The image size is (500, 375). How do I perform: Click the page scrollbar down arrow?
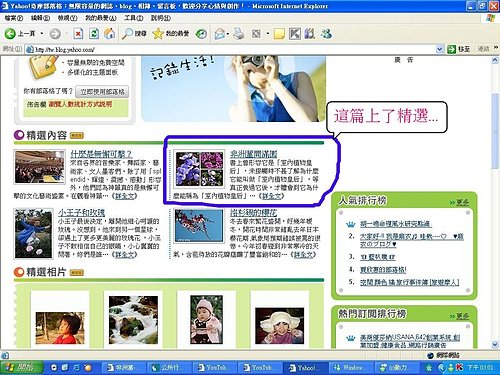pos(495,344)
